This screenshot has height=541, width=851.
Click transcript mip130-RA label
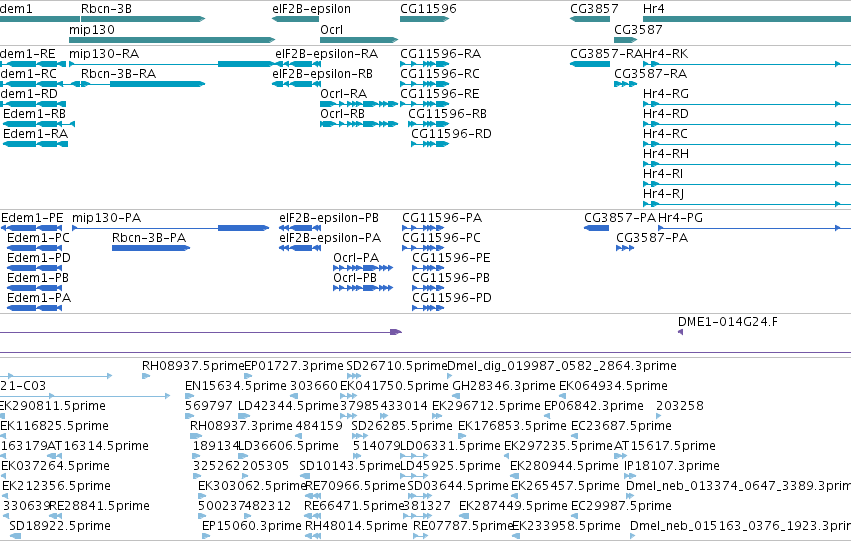(x=104, y=54)
